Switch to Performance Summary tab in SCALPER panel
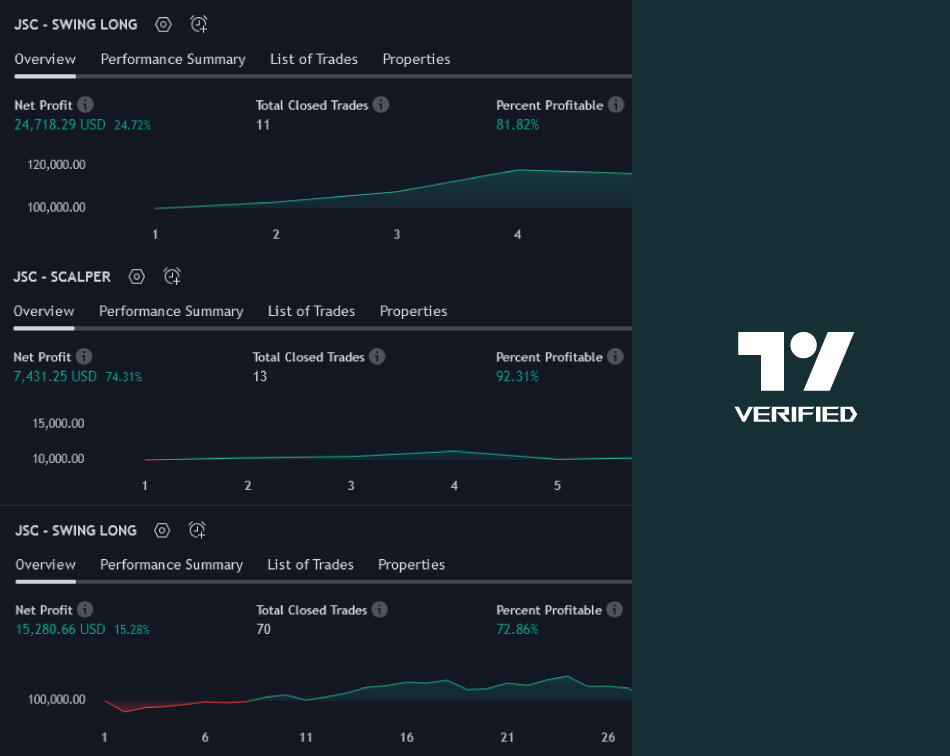Screen dimensions: 950x756 (171, 311)
